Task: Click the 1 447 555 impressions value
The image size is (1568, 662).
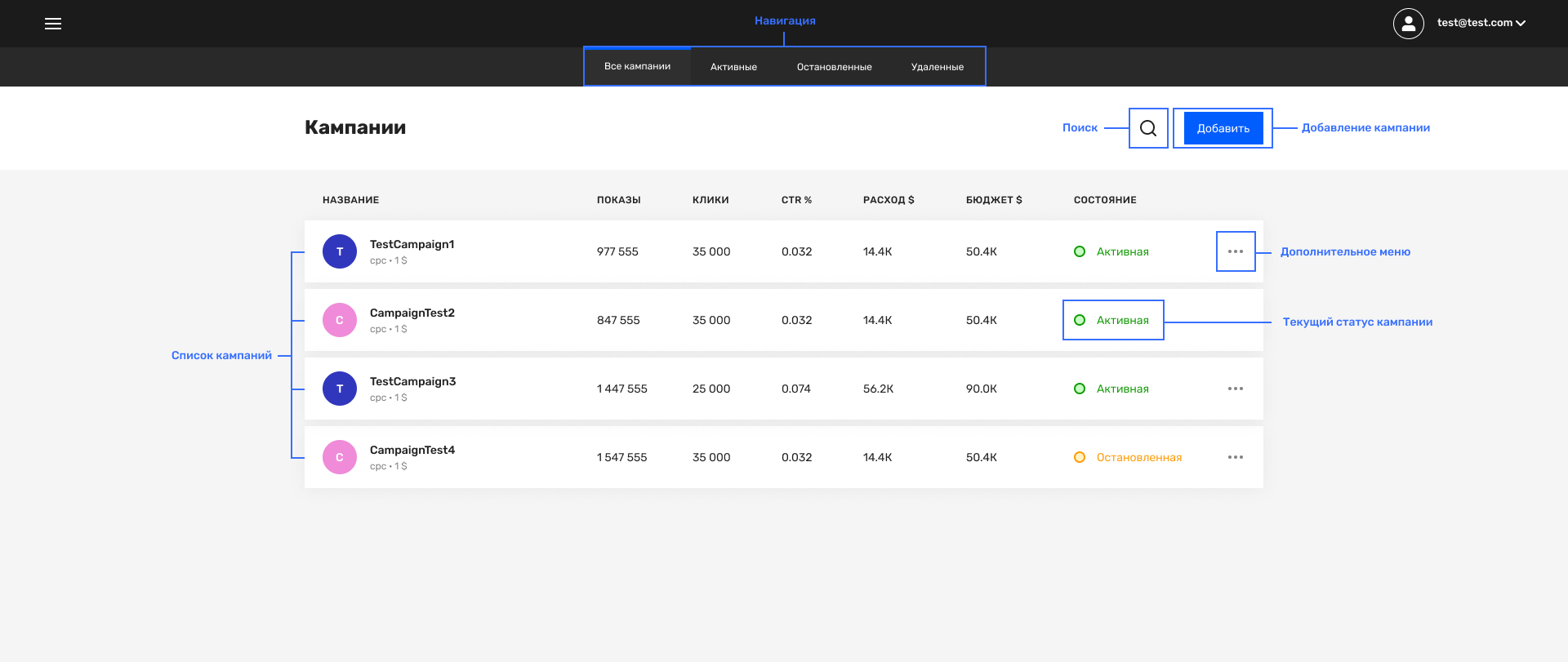Action: tap(622, 389)
